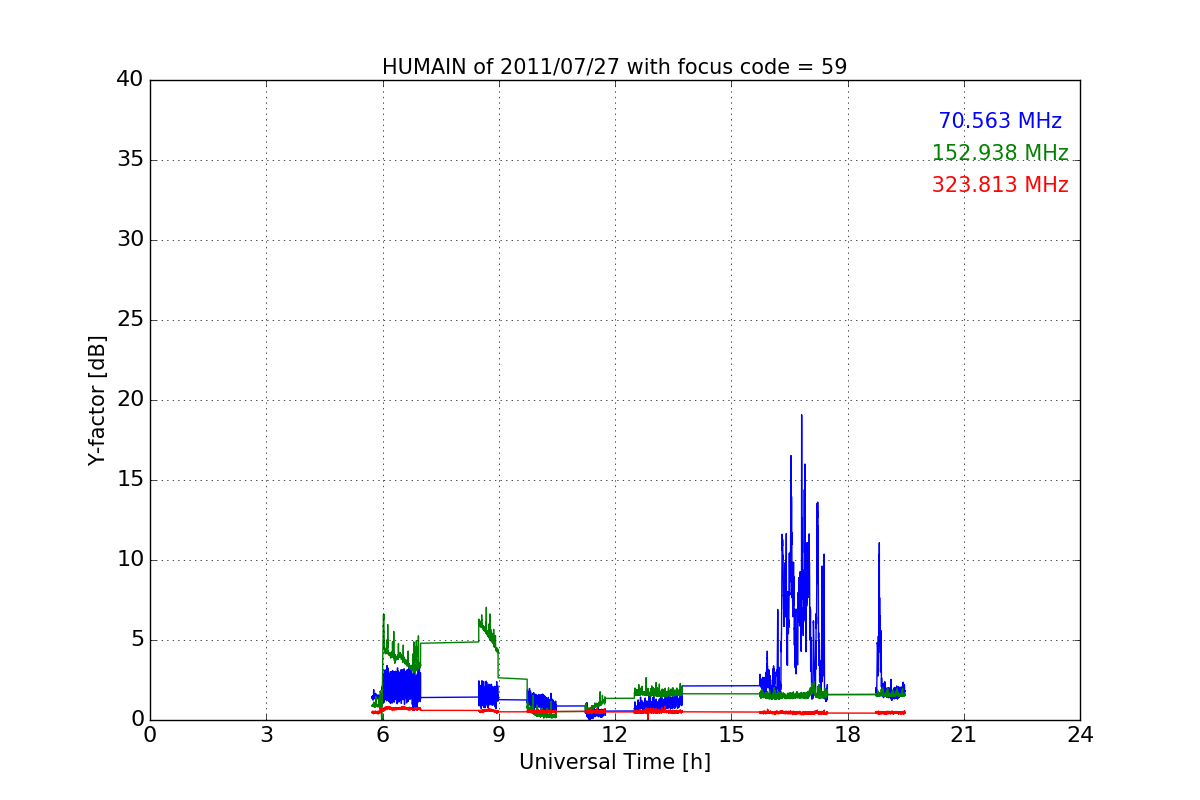Click the y-axis tick label 30

click(130, 240)
